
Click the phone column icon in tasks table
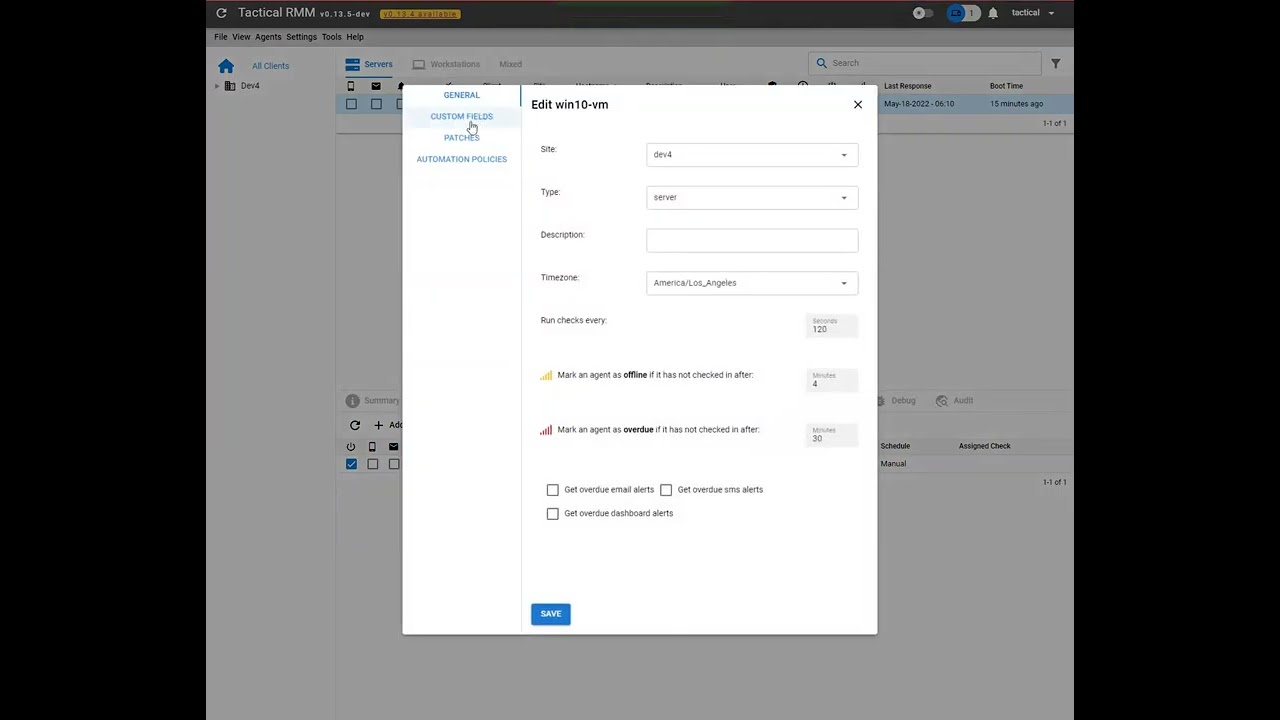tap(372, 447)
